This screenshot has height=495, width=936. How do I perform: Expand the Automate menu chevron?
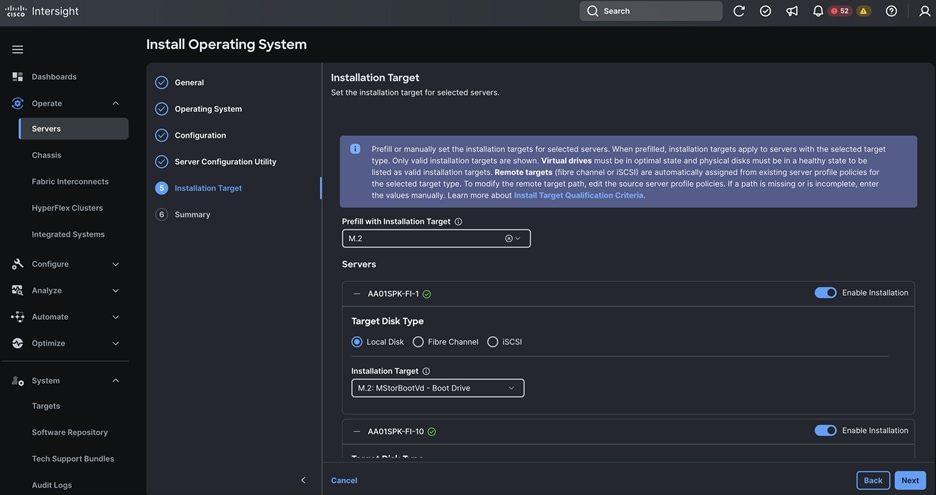coord(116,317)
